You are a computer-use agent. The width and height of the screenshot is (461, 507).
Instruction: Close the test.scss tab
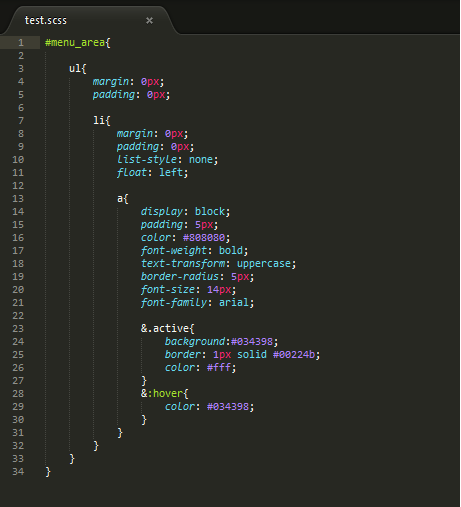(149, 21)
